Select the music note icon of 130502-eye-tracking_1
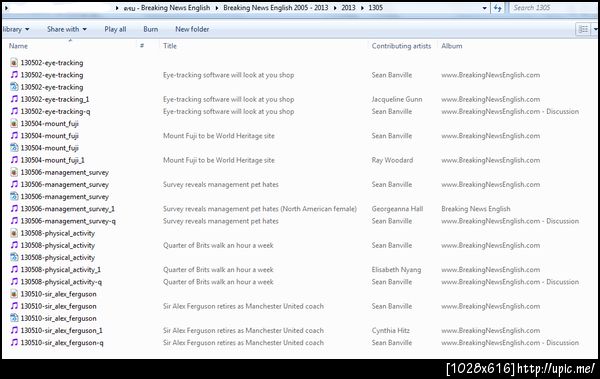Screen dimensions: 600x379 tap(14, 99)
